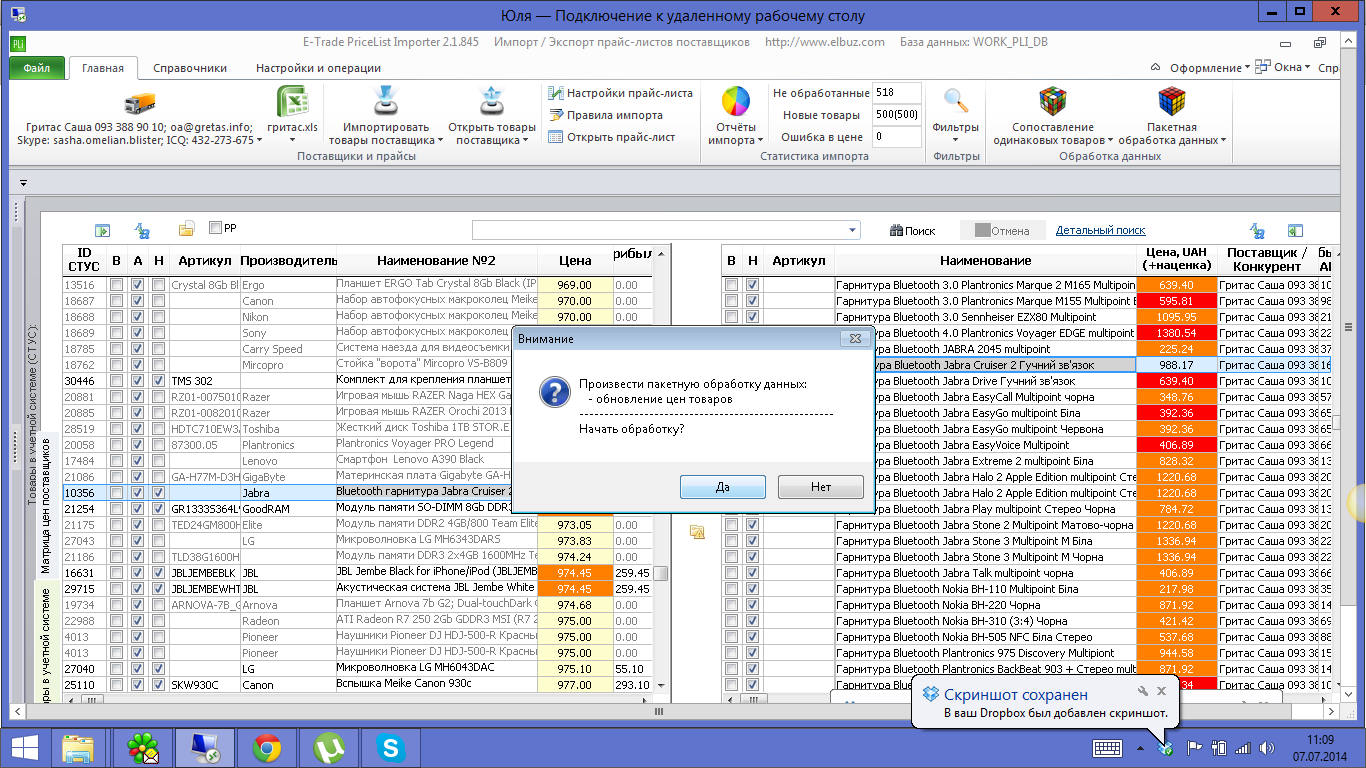Expand the supplier Гритас Саша dropdown

[261, 141]
